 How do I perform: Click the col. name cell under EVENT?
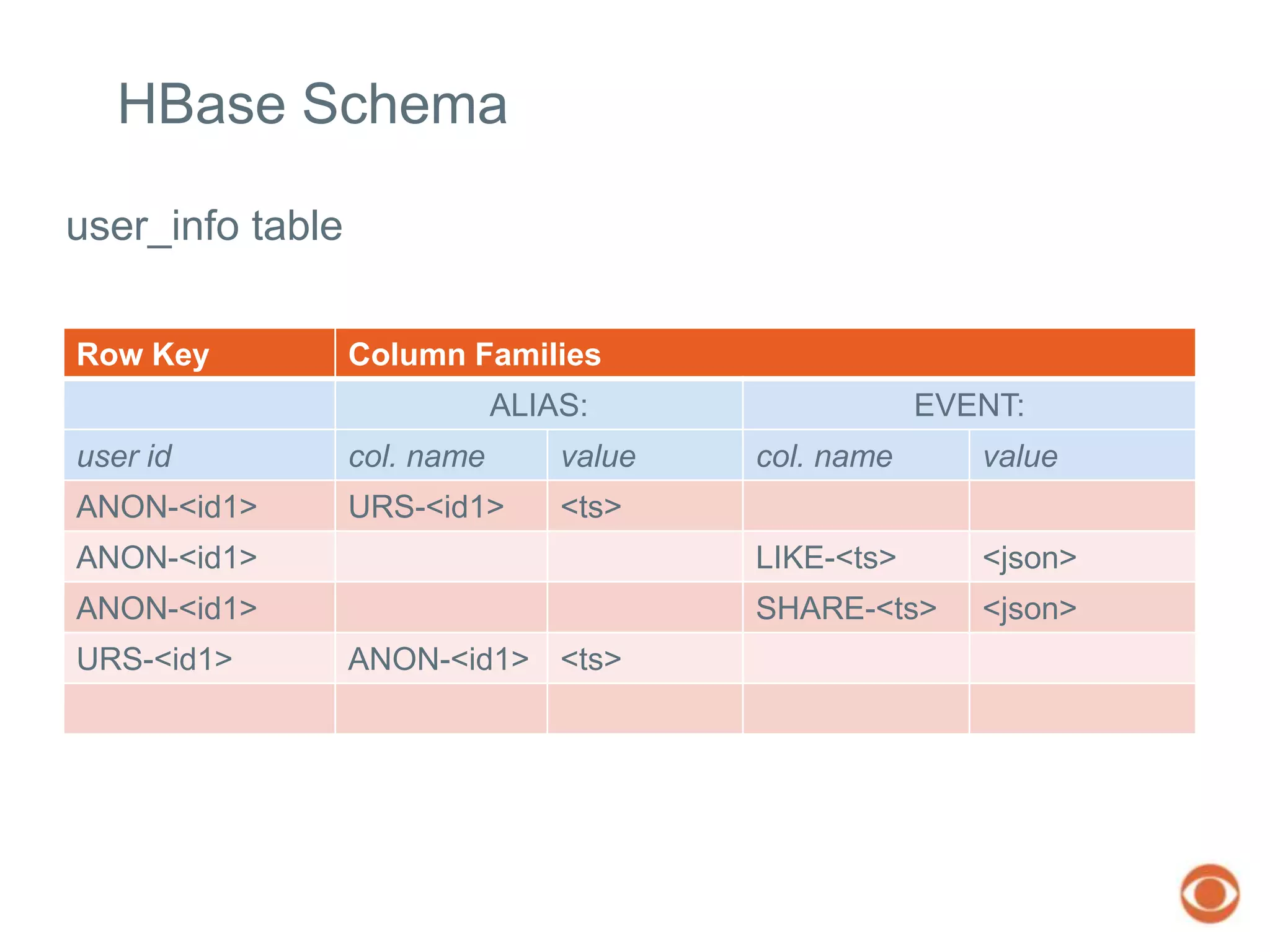tap(856, 456)
